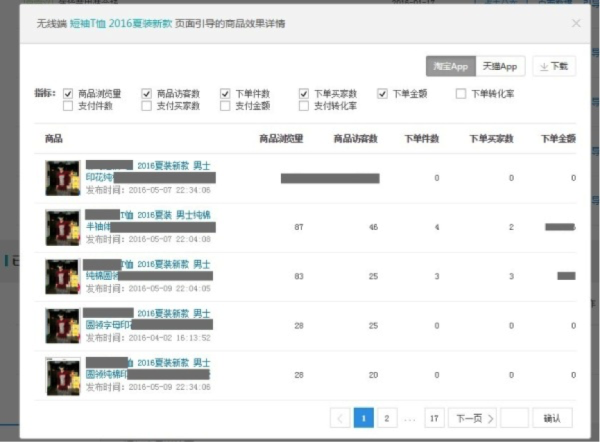Image resolution: width=600 pixels, height=442 pixels.
Task: Open product link containing 圆领字母印
Action: [x=148, y=319]
